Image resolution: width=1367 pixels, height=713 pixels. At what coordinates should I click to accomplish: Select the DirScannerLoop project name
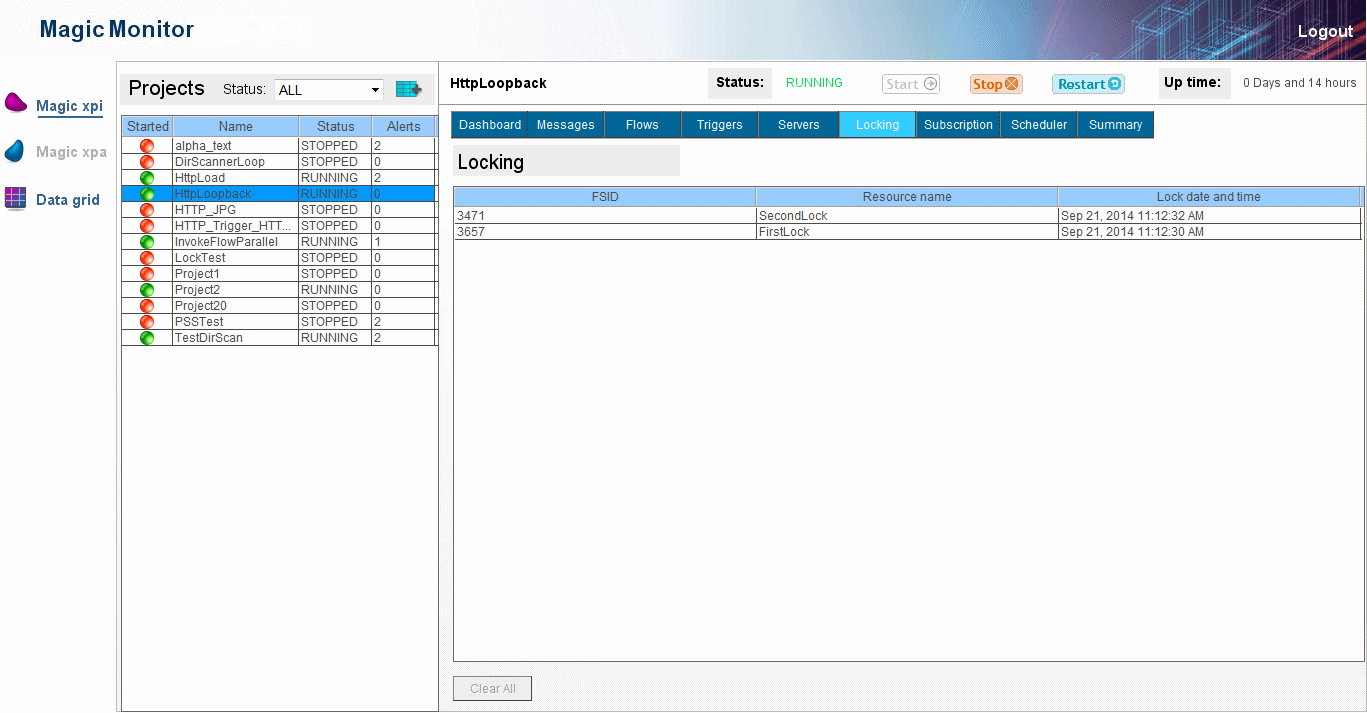(x=219, y=162)
